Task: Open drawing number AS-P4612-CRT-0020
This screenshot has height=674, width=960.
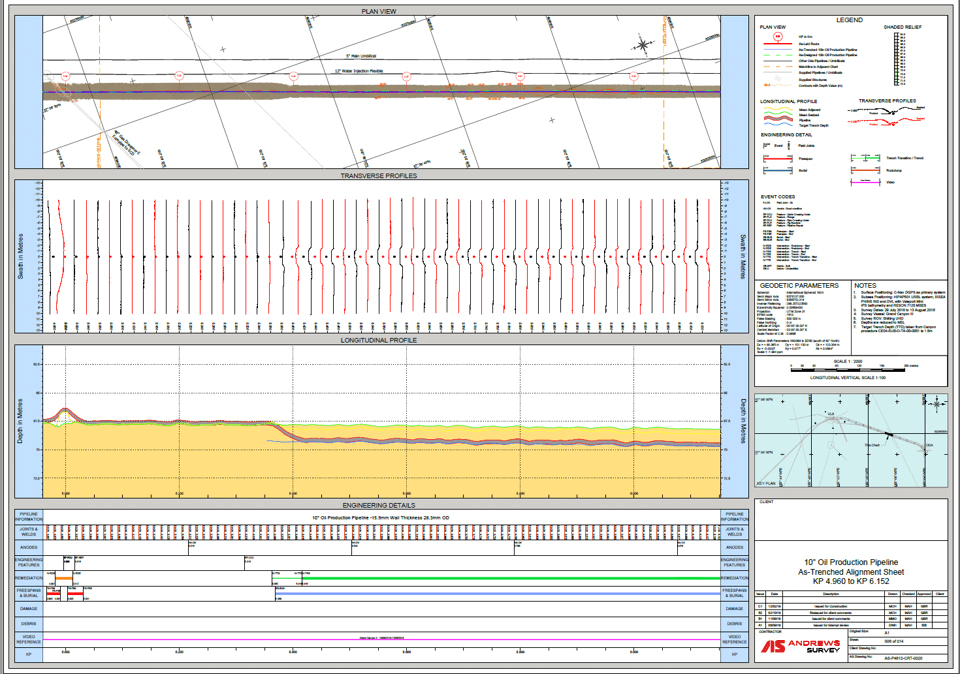Action: pos(905,658)
